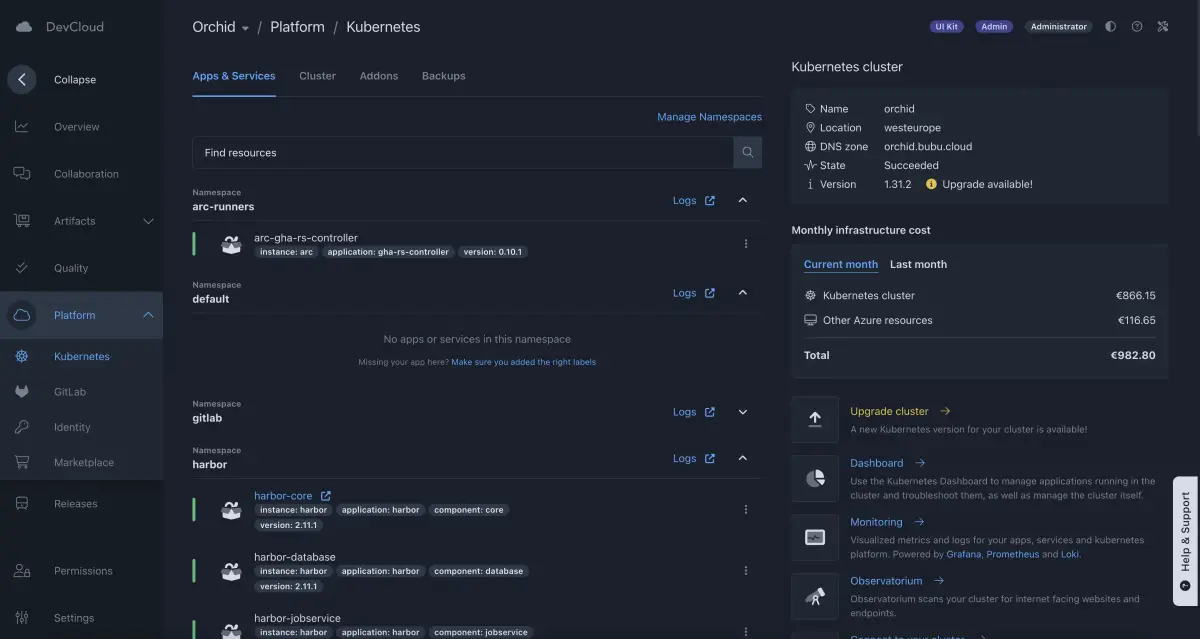
Task: Click the help question mark icon in header
Action: (x=1137, y=27)
